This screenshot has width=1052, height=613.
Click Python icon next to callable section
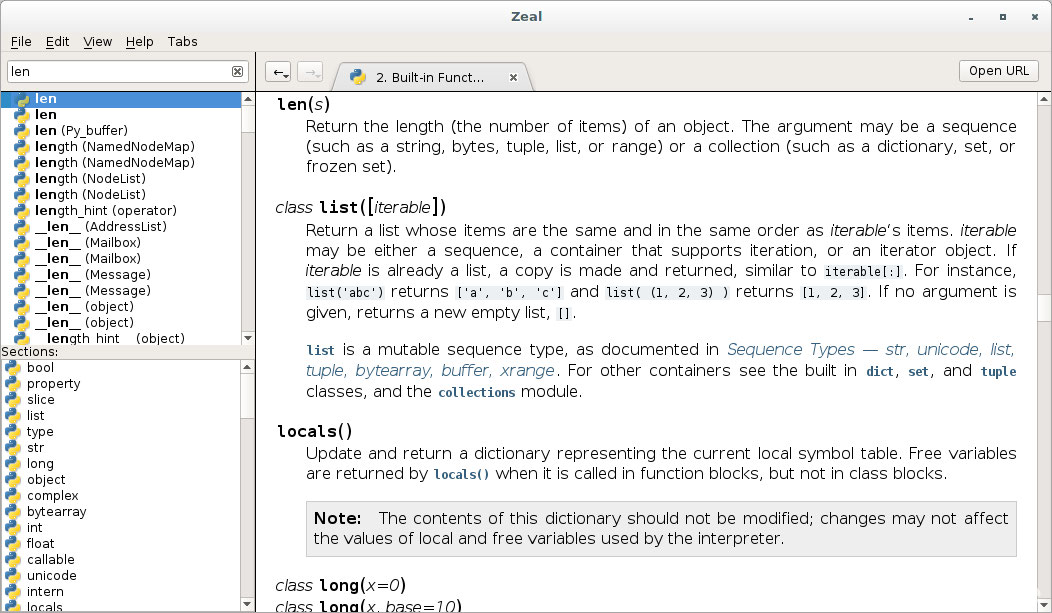(x=13, y=560)
